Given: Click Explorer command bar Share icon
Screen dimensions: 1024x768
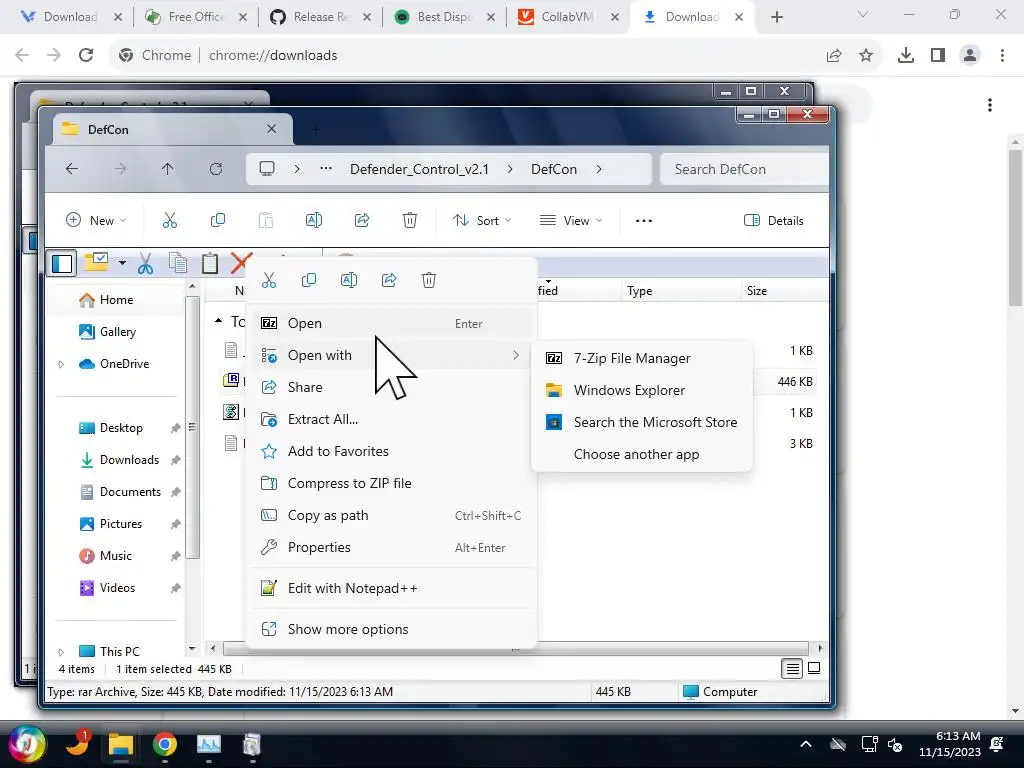Looking at the screenshot, I should pos(362,221).
